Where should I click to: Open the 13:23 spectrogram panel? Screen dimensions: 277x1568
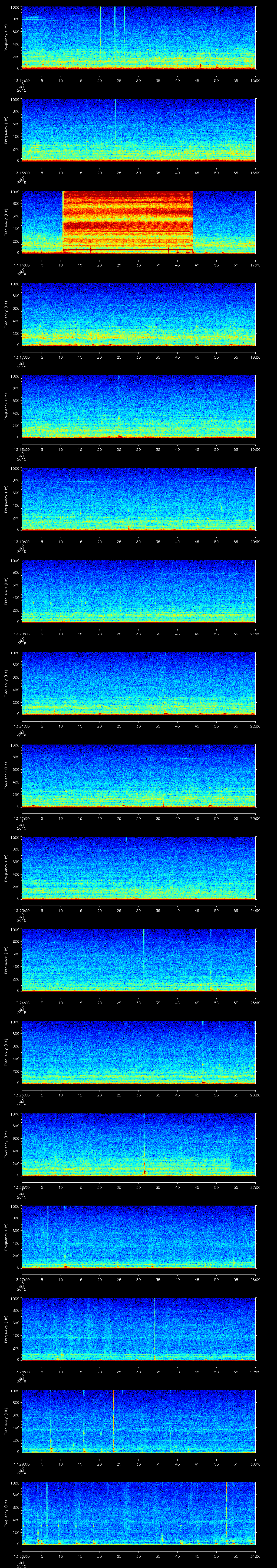coord(138,868)
